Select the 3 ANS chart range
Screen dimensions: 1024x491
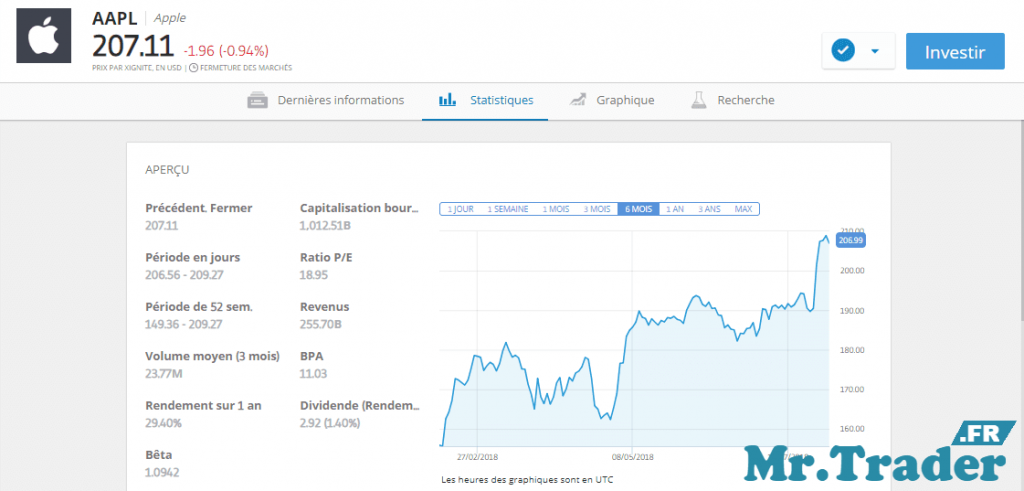pos(709,209)
